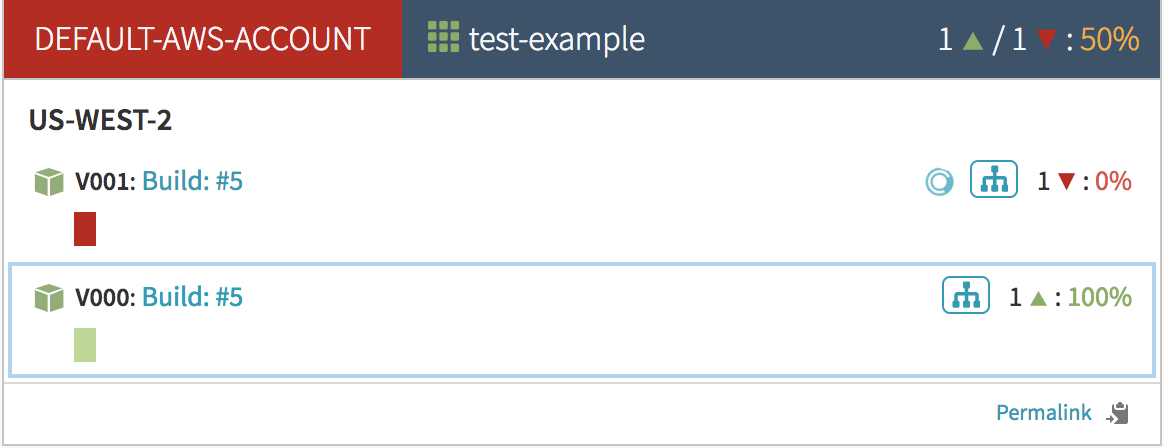Select the V000 server group label
Screen dimensions: 1164x448
104,298
